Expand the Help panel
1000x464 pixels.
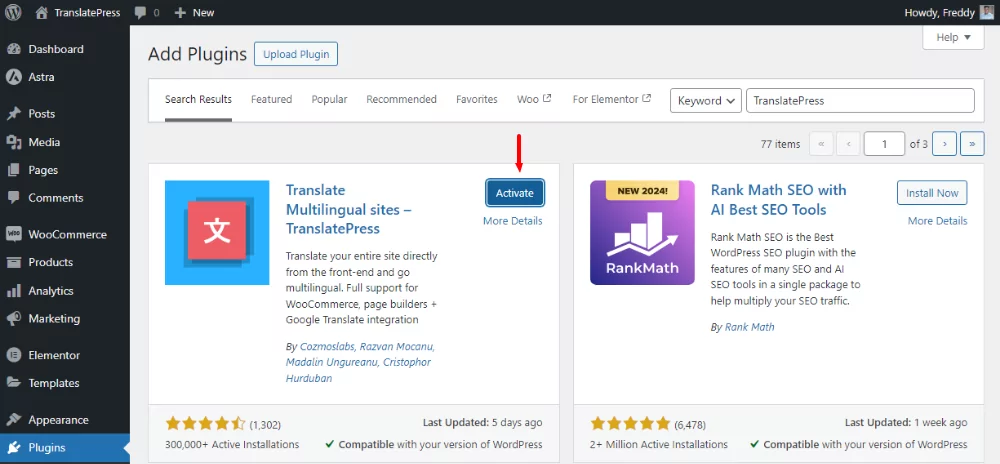(953, 38)
